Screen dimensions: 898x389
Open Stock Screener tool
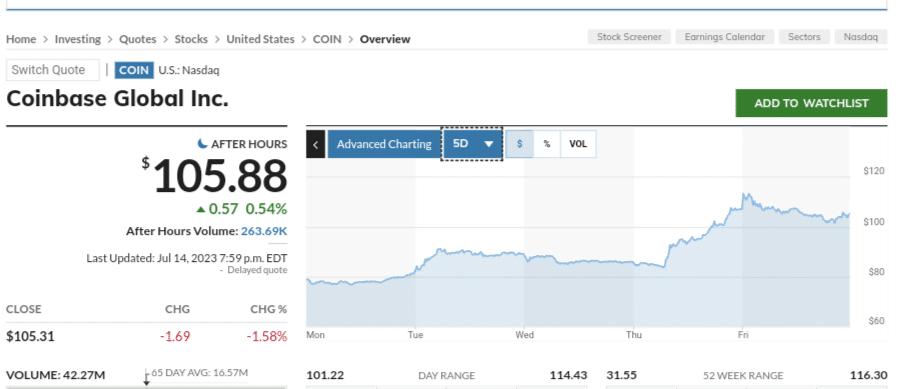(x=629, y=37)
